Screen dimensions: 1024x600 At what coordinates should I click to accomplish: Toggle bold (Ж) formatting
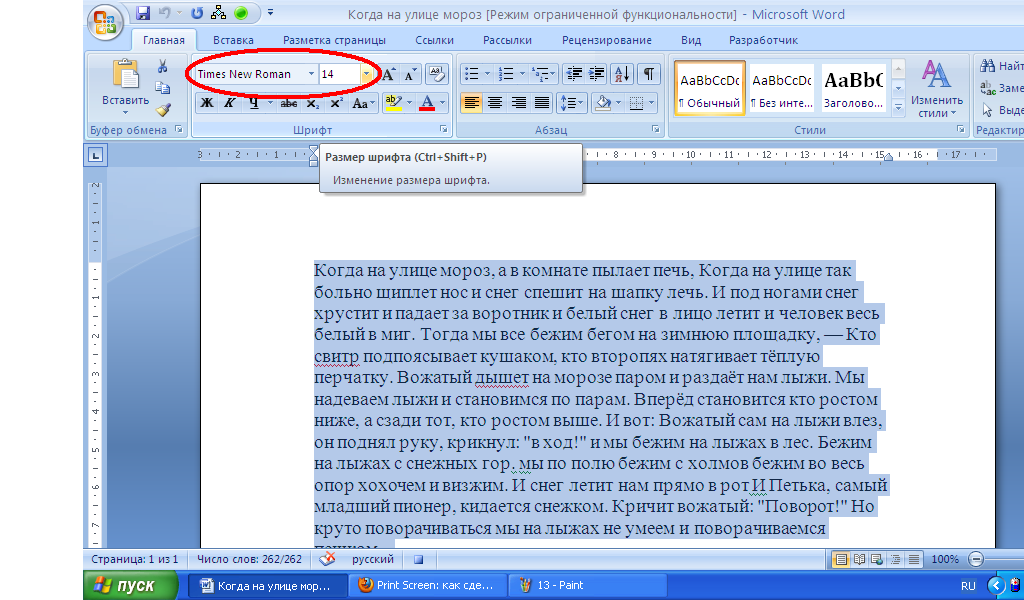pos(207,103)
